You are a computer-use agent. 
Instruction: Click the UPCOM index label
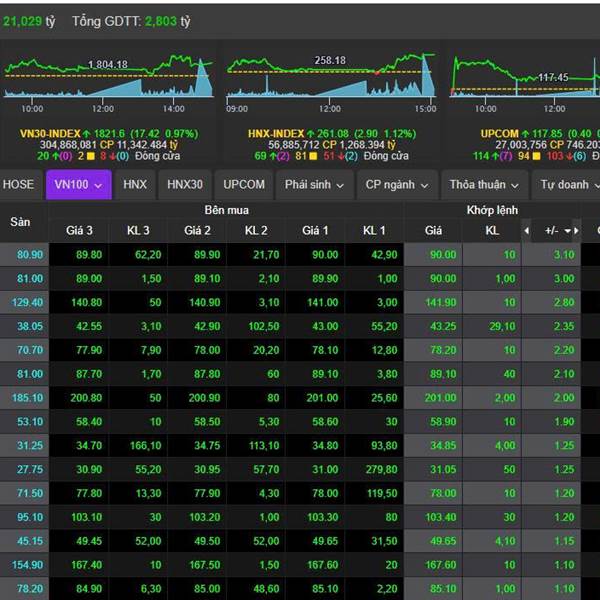click(500, 133)
